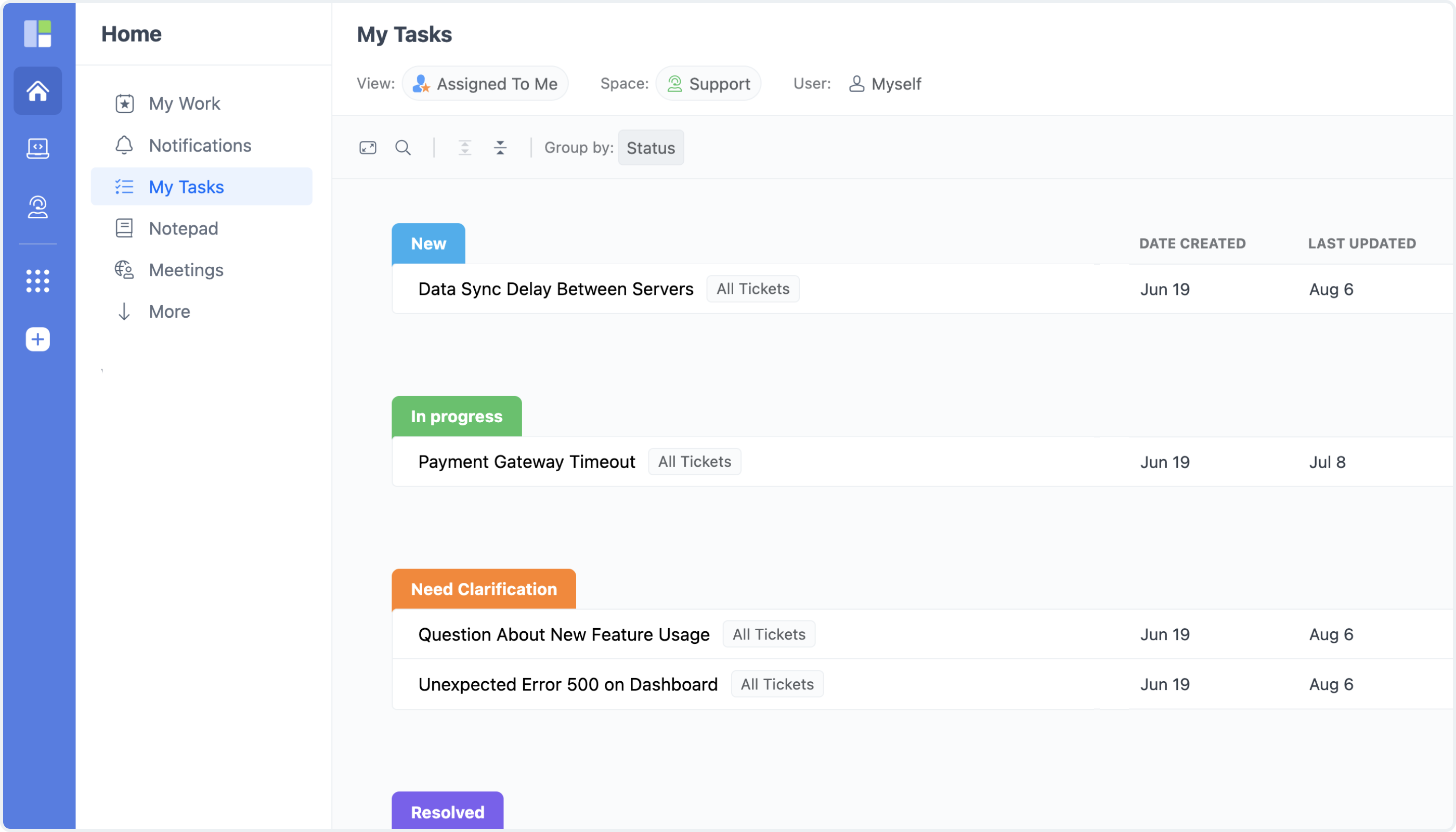The height and width of the screenshot is (832, 1456).
Task: Click the full-screen expand icon in toolbar
Action: point(368,148)
